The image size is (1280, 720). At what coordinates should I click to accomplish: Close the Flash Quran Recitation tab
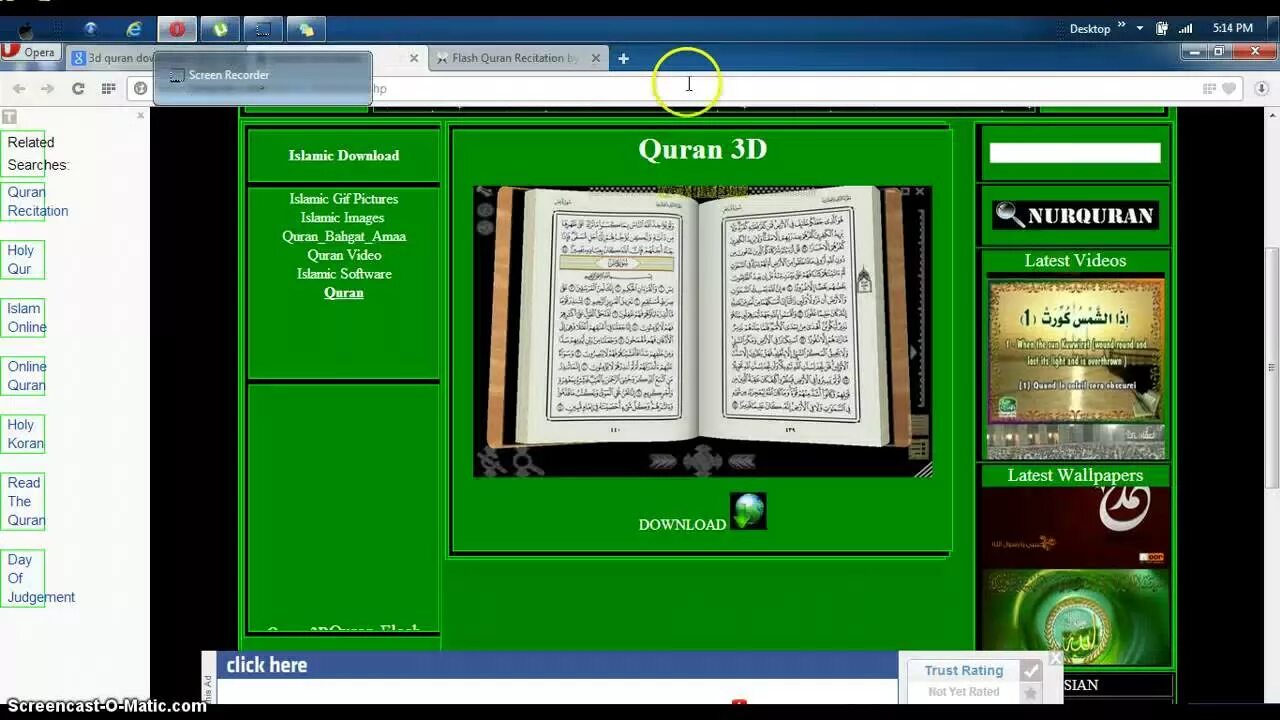[596, 58]
